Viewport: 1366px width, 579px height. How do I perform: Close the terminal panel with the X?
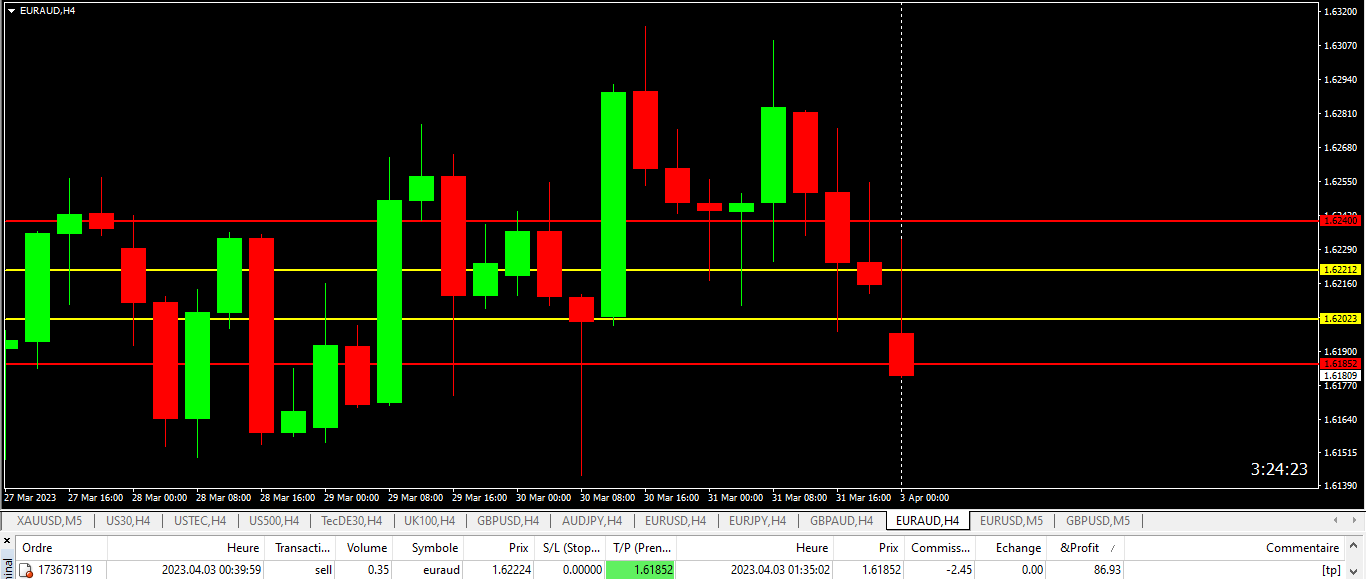click(7, 541)
